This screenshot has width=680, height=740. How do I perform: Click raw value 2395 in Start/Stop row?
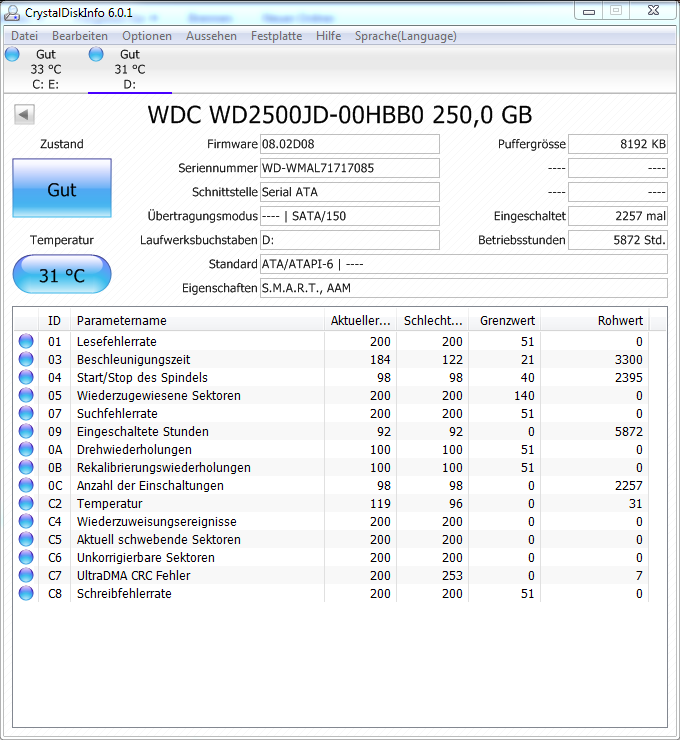tap(629, 378)
